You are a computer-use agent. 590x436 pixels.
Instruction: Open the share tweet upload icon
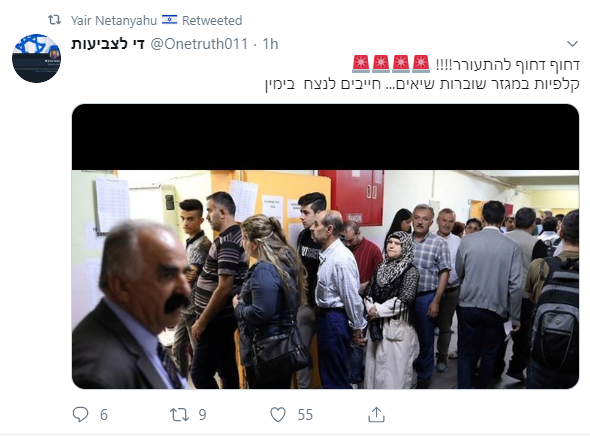pos(376,414)
